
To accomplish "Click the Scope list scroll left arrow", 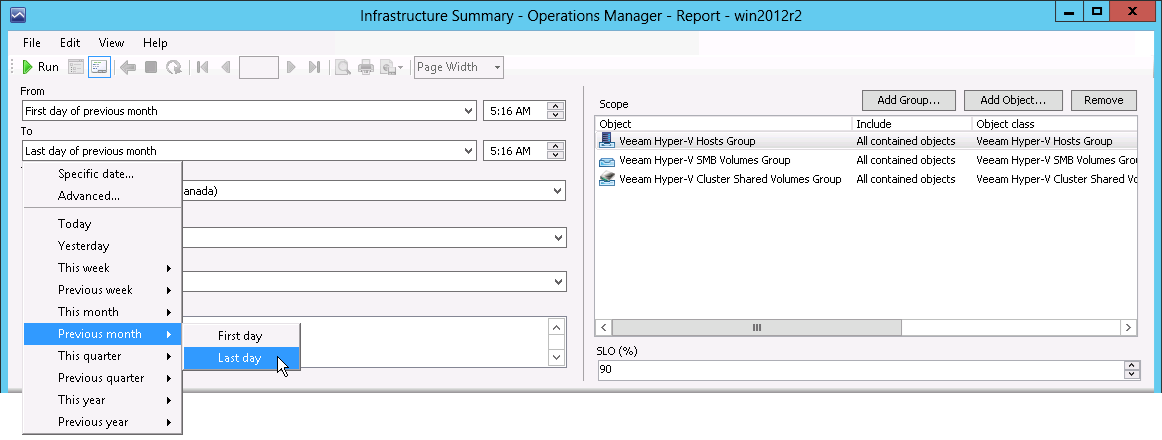I will pos(604,327).
